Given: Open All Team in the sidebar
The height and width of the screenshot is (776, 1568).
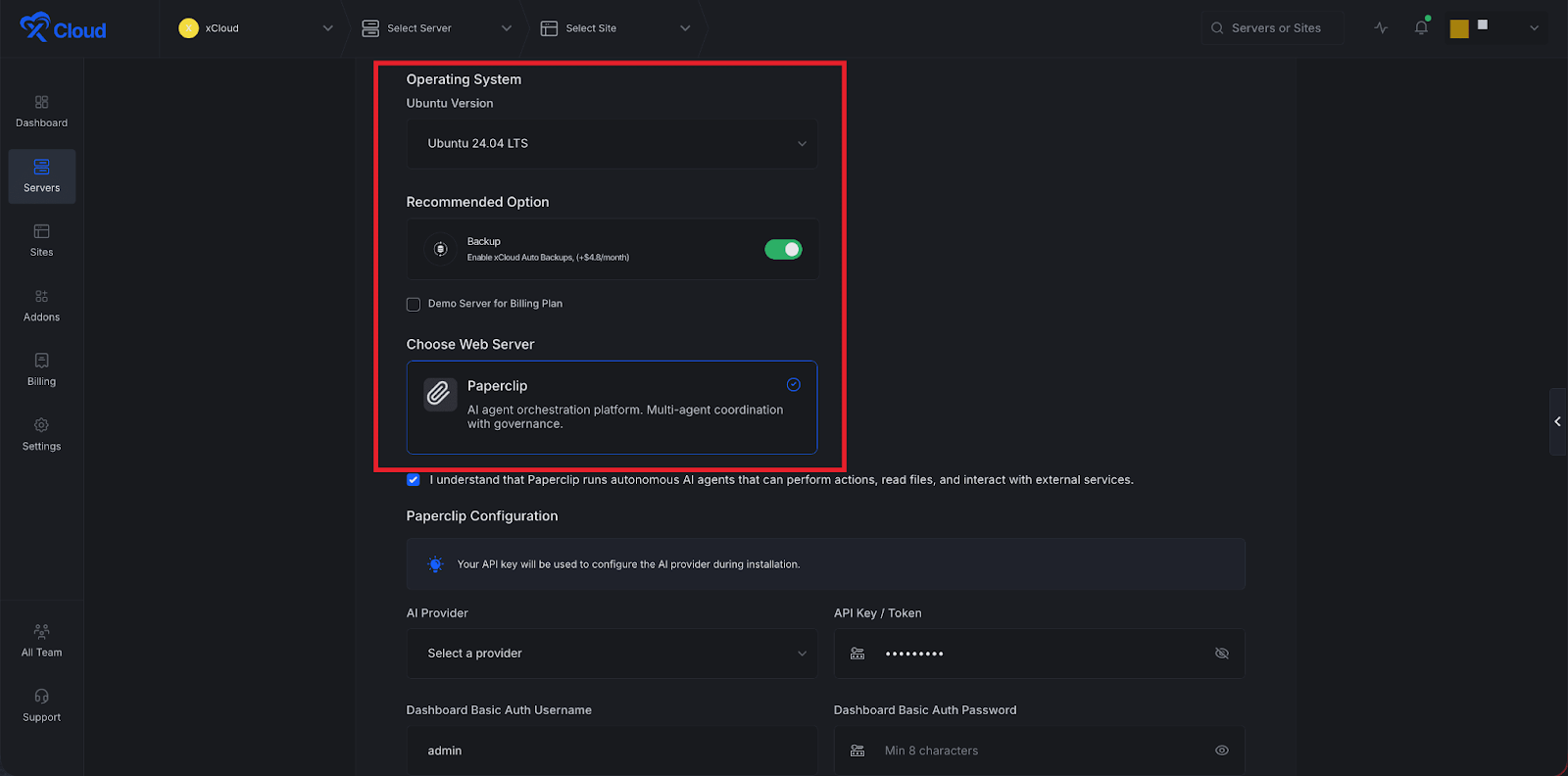Looking at the screenshot, I should click(x=41, y=641).
